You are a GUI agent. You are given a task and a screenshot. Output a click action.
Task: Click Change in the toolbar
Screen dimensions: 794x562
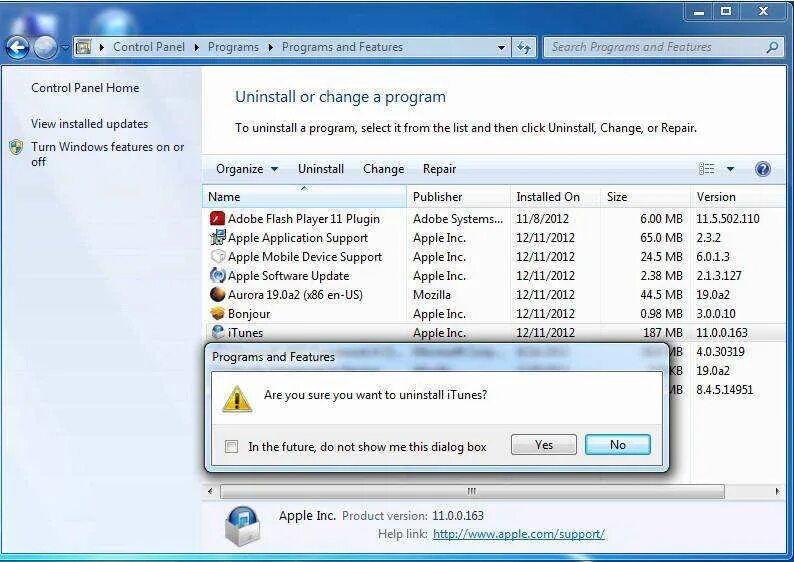(383, 169)
